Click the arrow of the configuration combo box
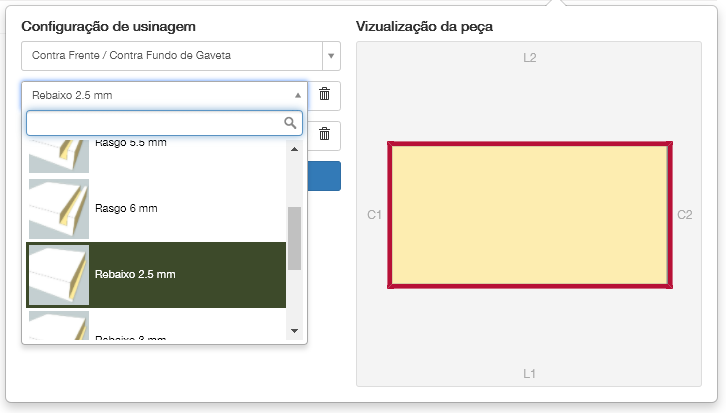Screen dimensions: 726x413 point(331,56)
